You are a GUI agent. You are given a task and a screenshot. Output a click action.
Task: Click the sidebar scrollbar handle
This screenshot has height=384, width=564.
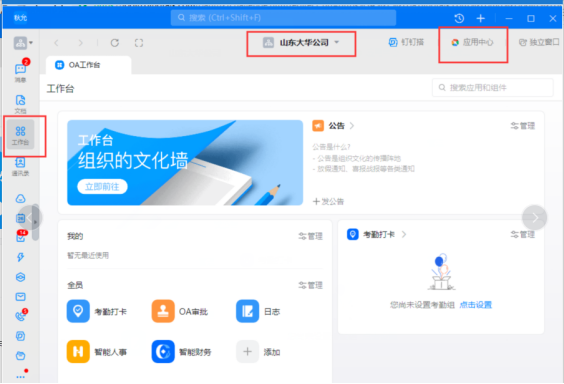click(35, 222)
